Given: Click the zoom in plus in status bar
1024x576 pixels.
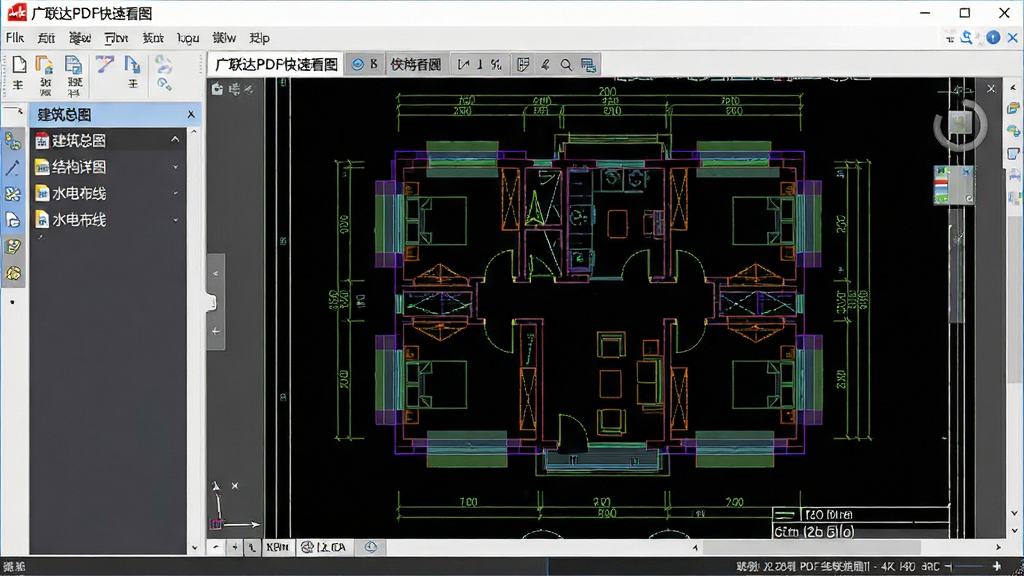Looking at the screenshot, I should point(997,566).
